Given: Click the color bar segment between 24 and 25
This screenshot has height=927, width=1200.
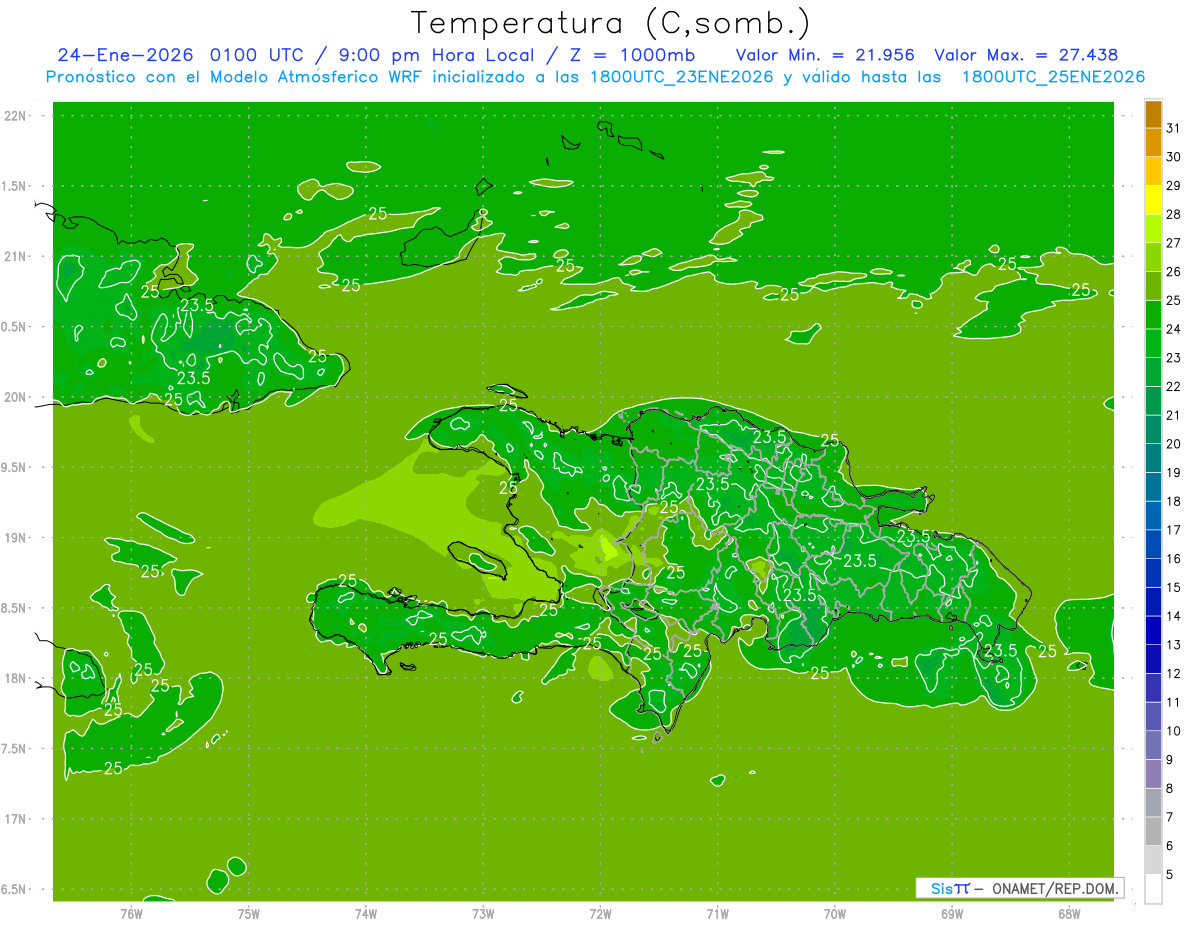Looking at the screenshot, I should (1153, 314).
